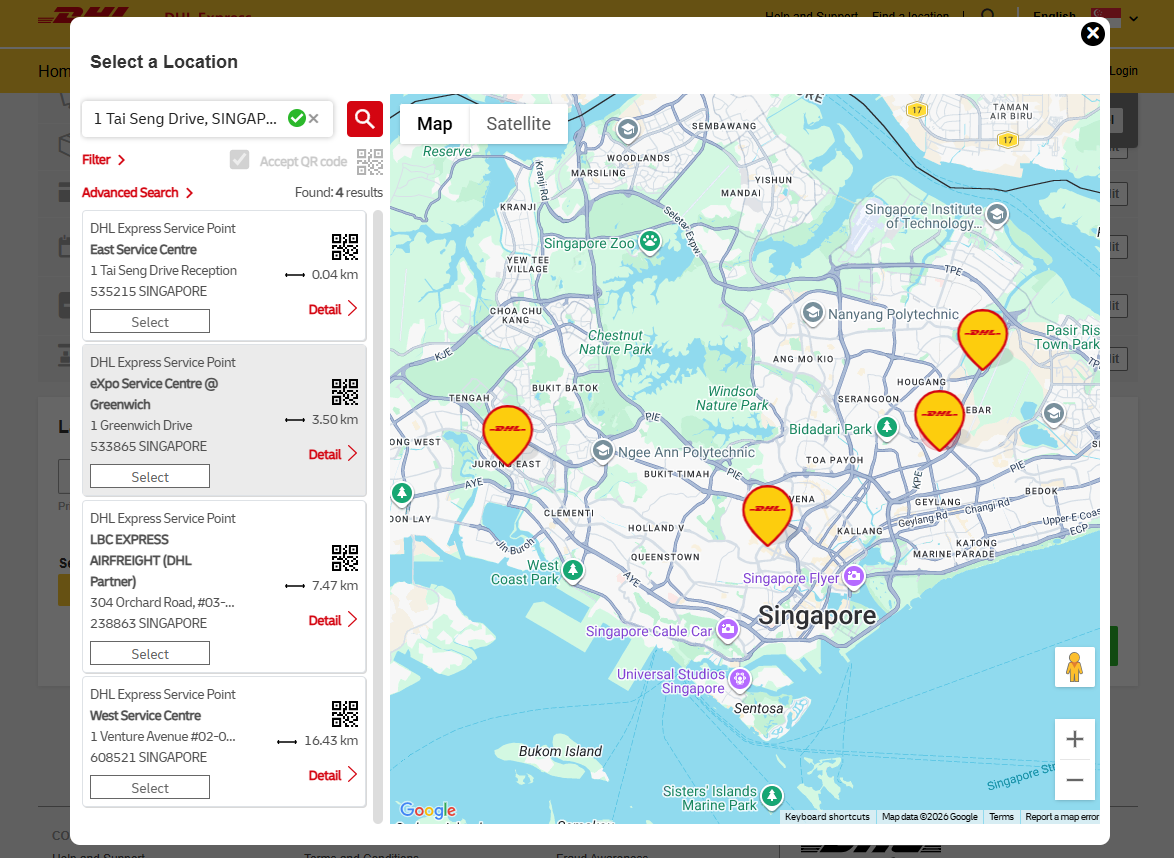
Task: Click the DHL map pin near Holland V
Action: click(767, 515)
